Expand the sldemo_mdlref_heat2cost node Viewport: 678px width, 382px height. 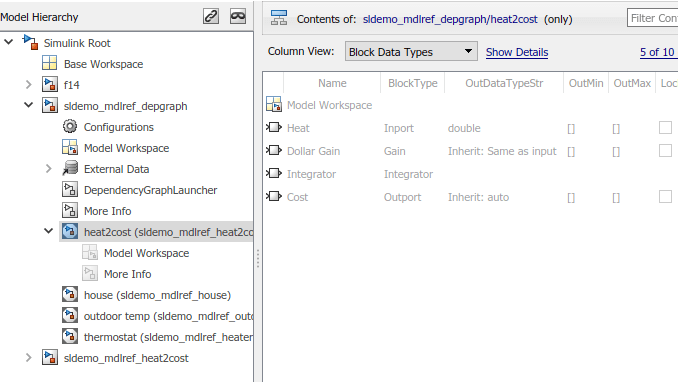click(29, 358)
